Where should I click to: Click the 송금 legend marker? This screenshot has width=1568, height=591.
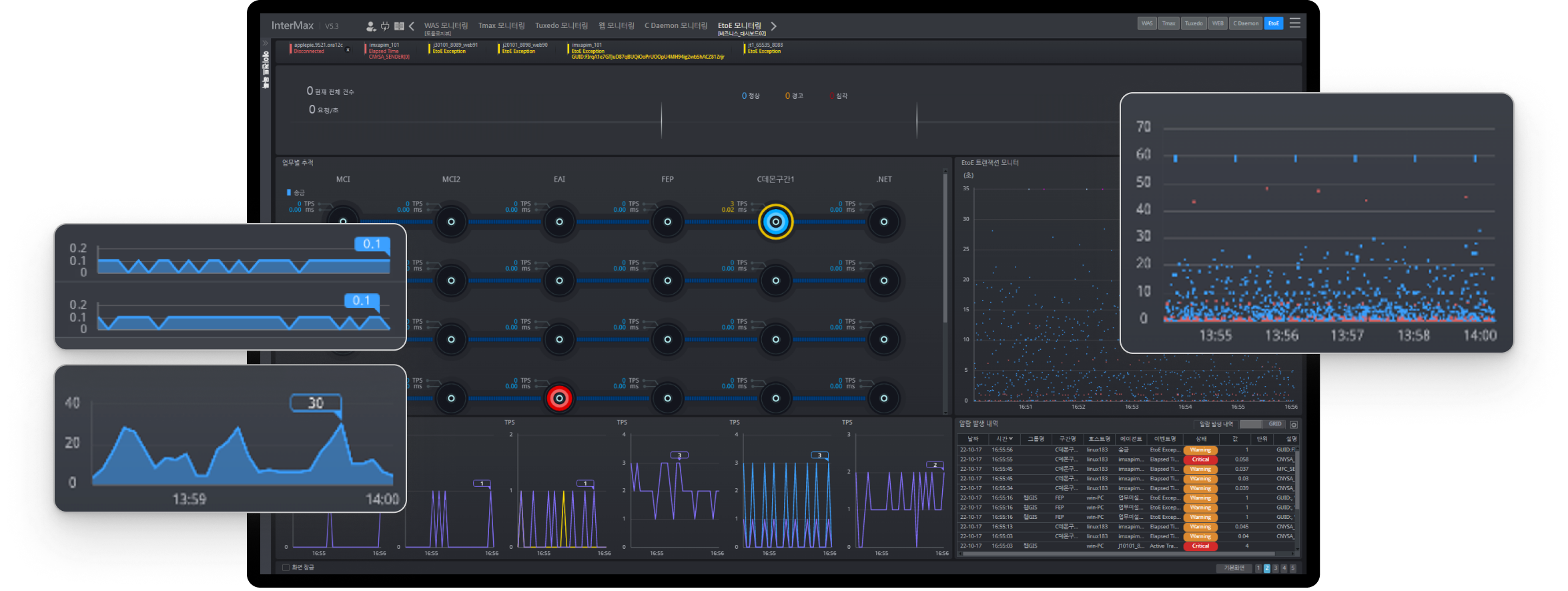tap(289, 192)
